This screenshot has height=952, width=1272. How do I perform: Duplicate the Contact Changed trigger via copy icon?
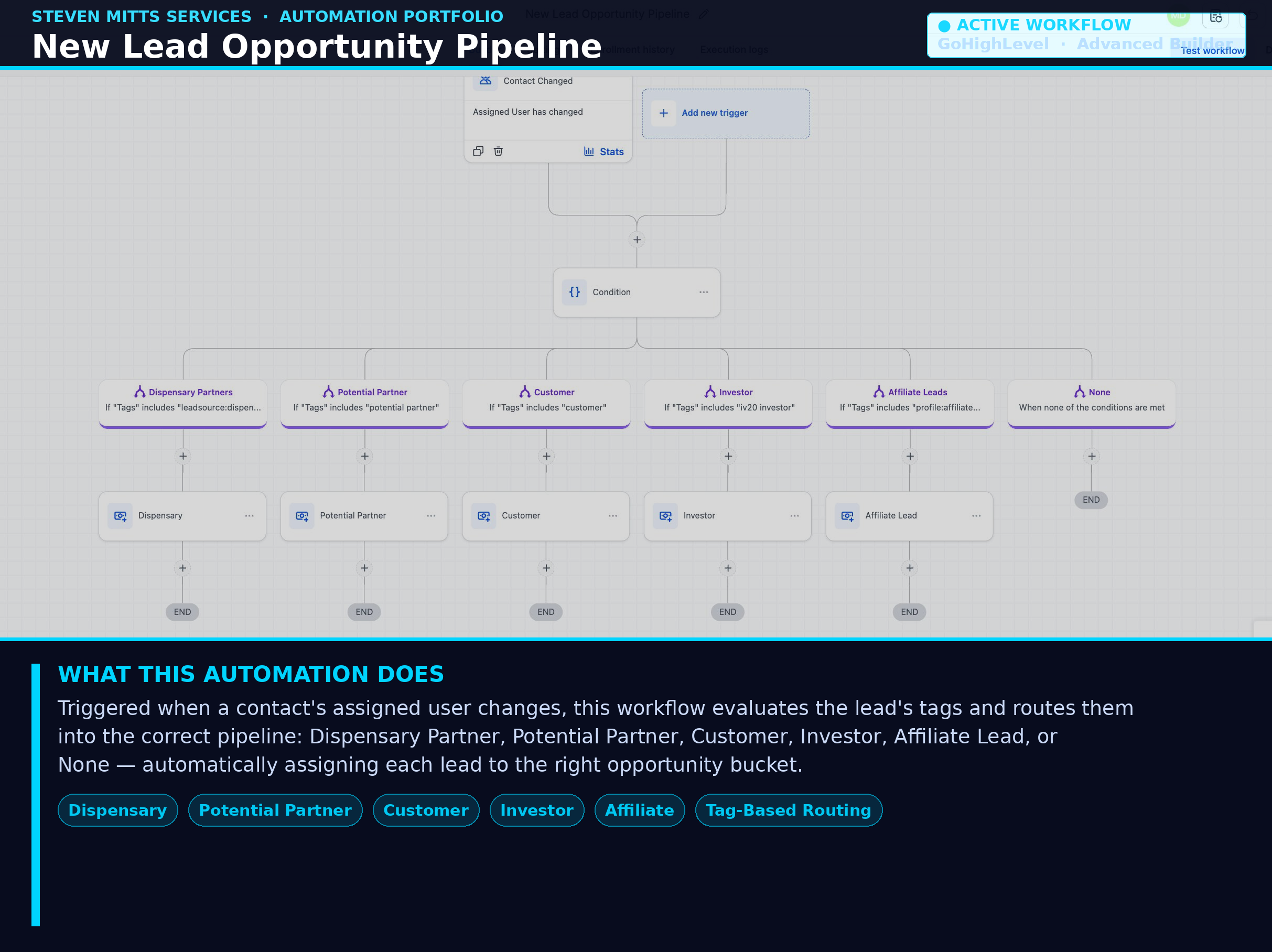coord(478,151)
